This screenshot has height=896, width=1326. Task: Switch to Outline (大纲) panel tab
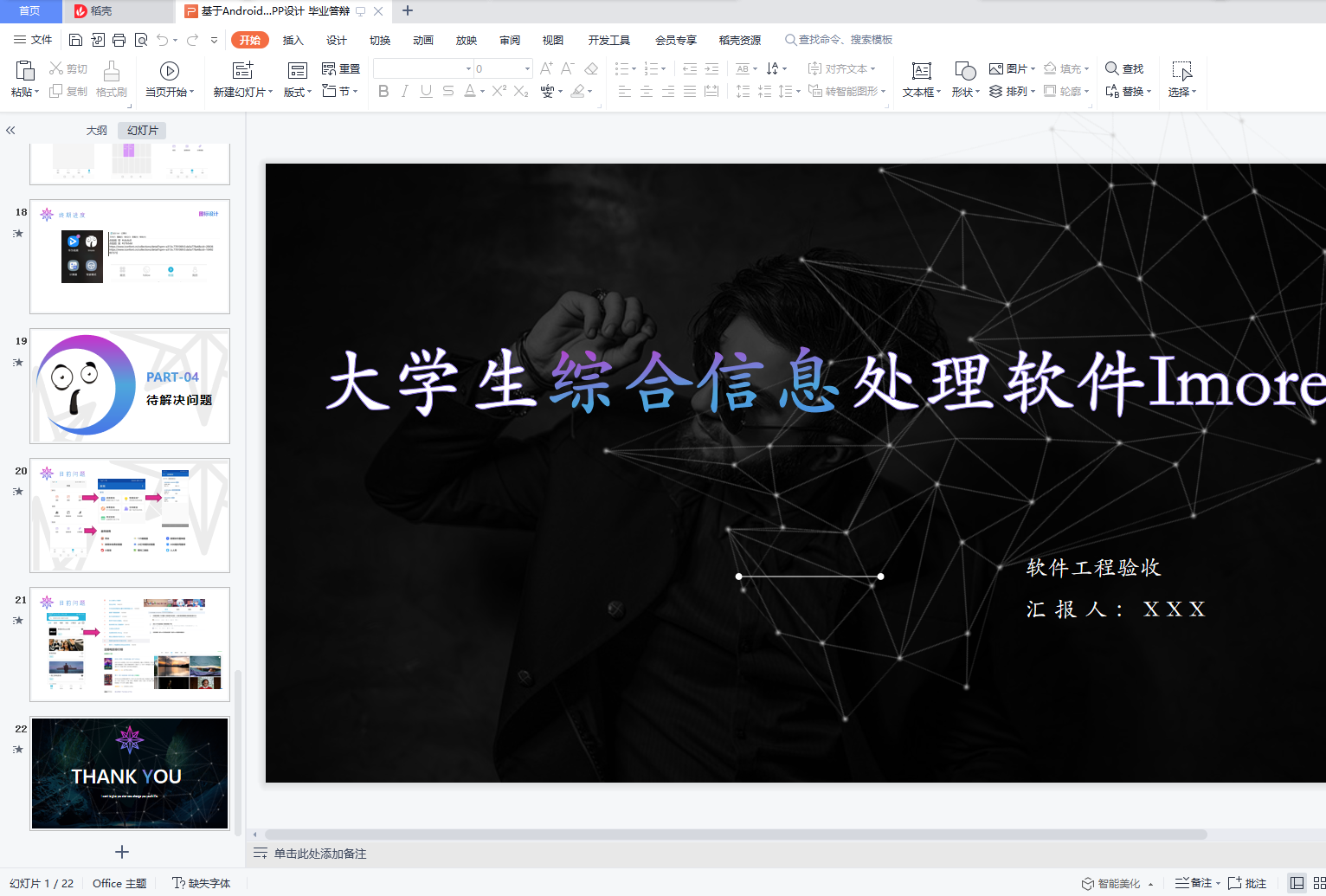(97, 131)
